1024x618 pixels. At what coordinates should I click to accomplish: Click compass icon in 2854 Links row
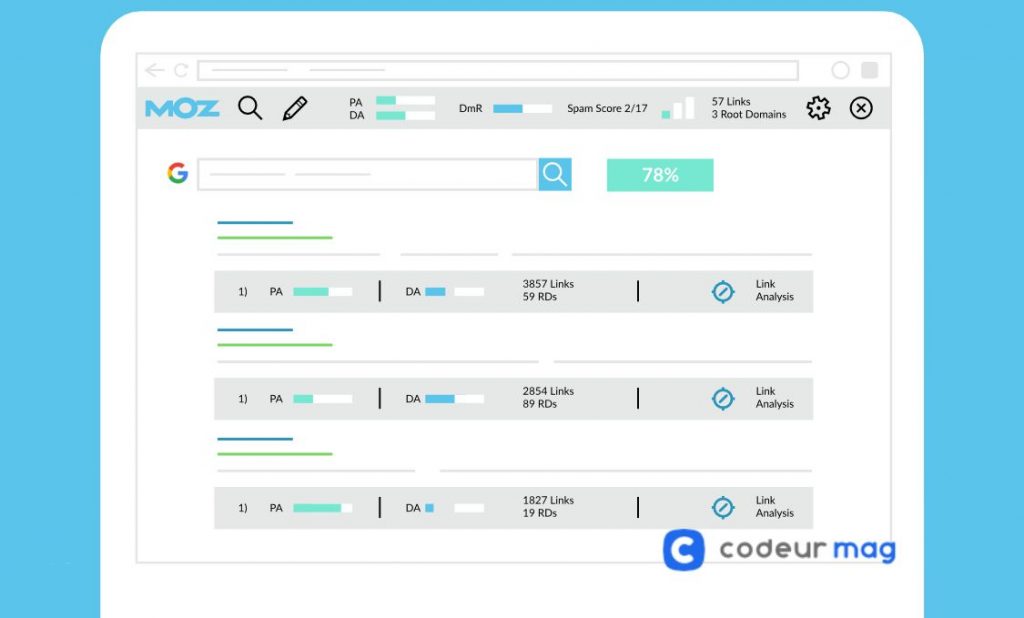(723, 398)
